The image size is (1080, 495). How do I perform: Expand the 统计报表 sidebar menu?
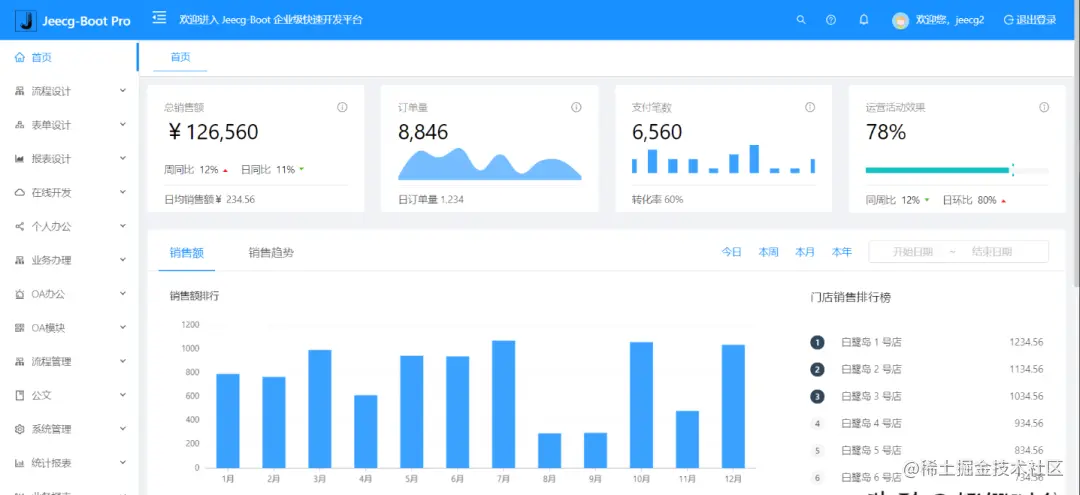click(69, 463)
